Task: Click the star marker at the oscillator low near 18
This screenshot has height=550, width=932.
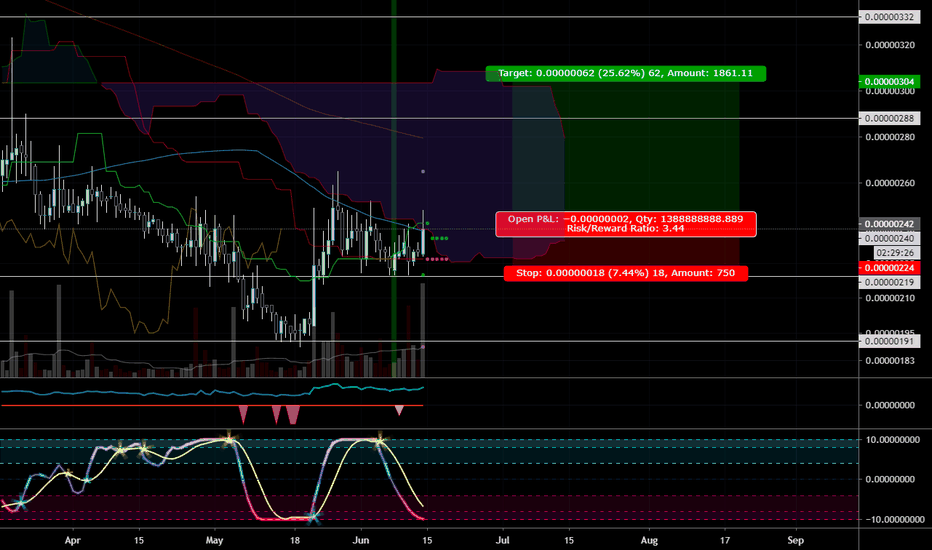Action: click(313, 517)
